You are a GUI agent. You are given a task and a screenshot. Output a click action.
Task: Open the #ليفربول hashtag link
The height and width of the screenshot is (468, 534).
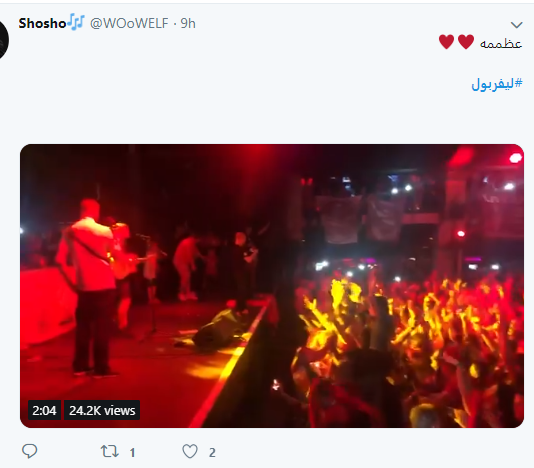coord(497,83)
